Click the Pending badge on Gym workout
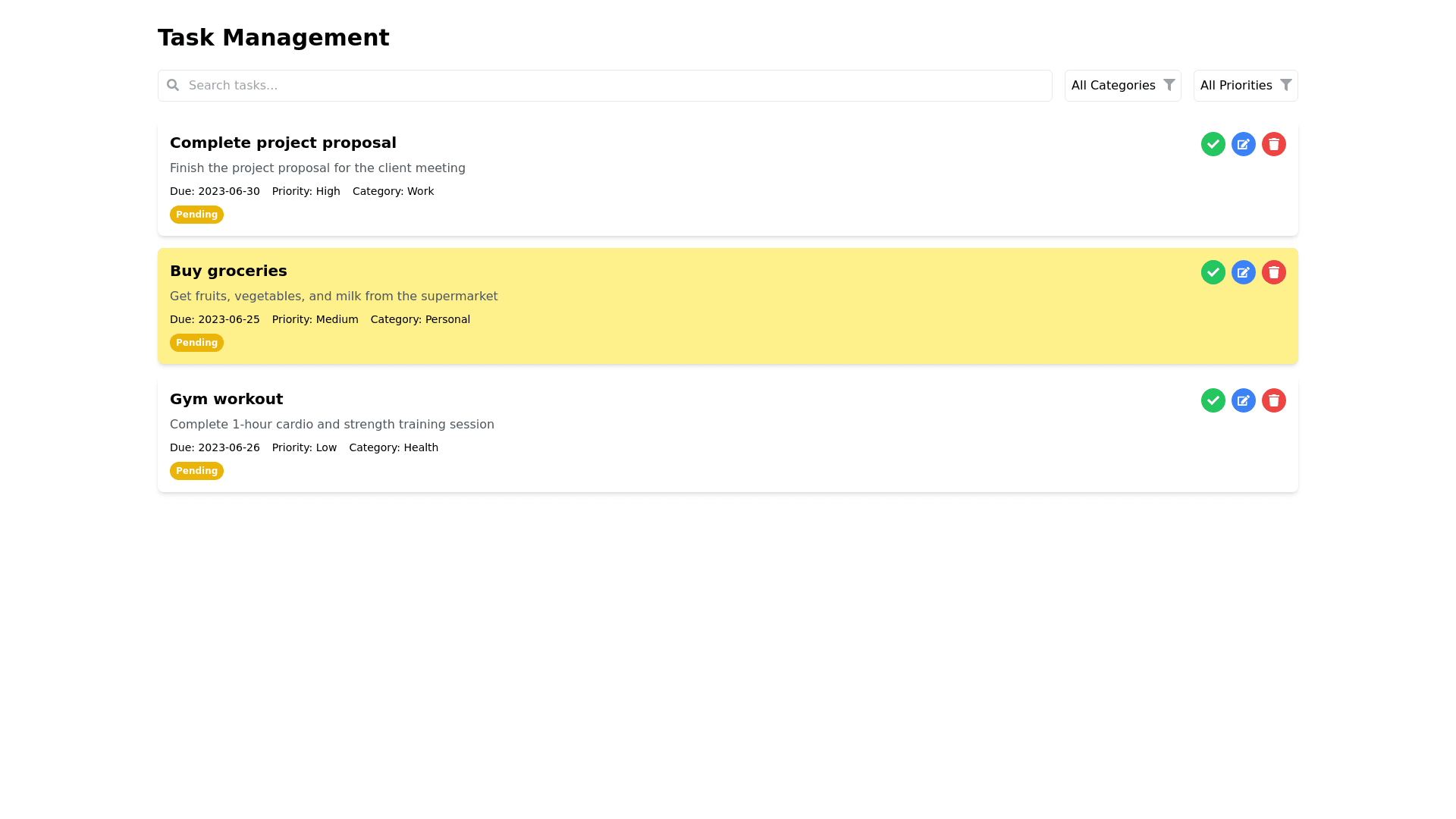The height and width of the screenshot is (819, 1456). pyautogui.click(x=196, y=471)
